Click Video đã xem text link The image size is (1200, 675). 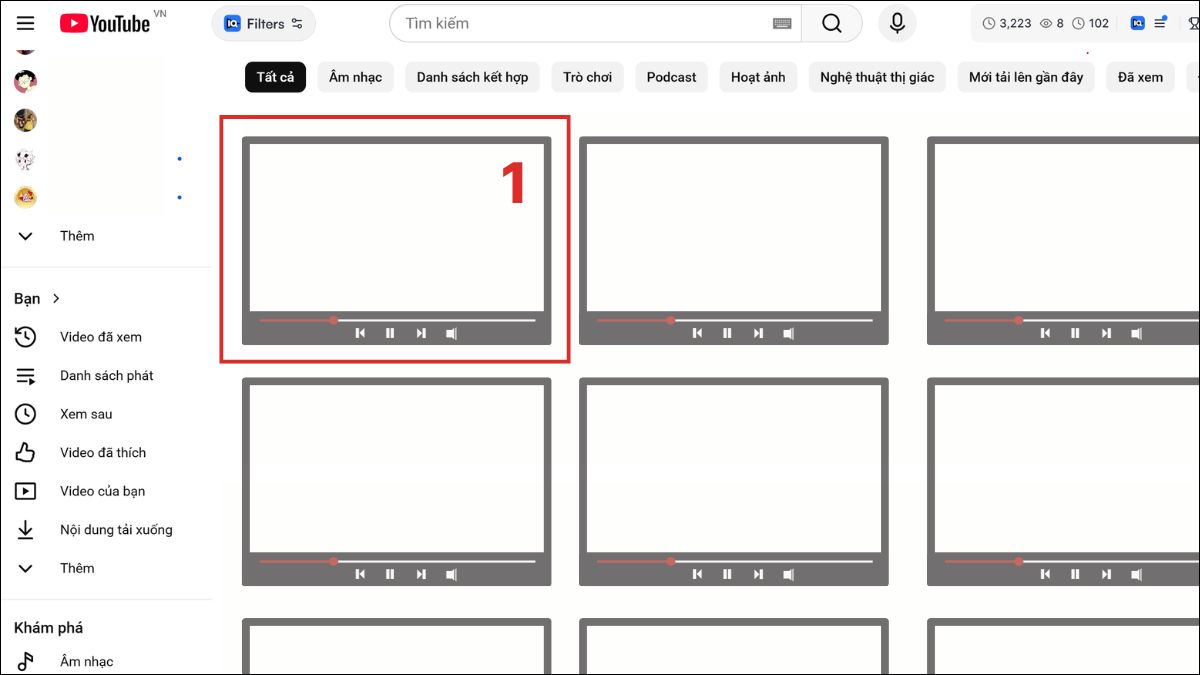(101, 337)
